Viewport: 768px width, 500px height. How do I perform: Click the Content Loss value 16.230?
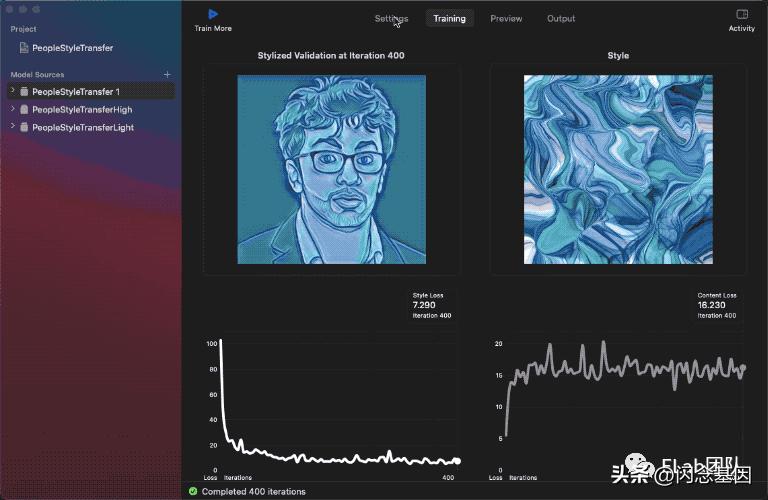711,305
